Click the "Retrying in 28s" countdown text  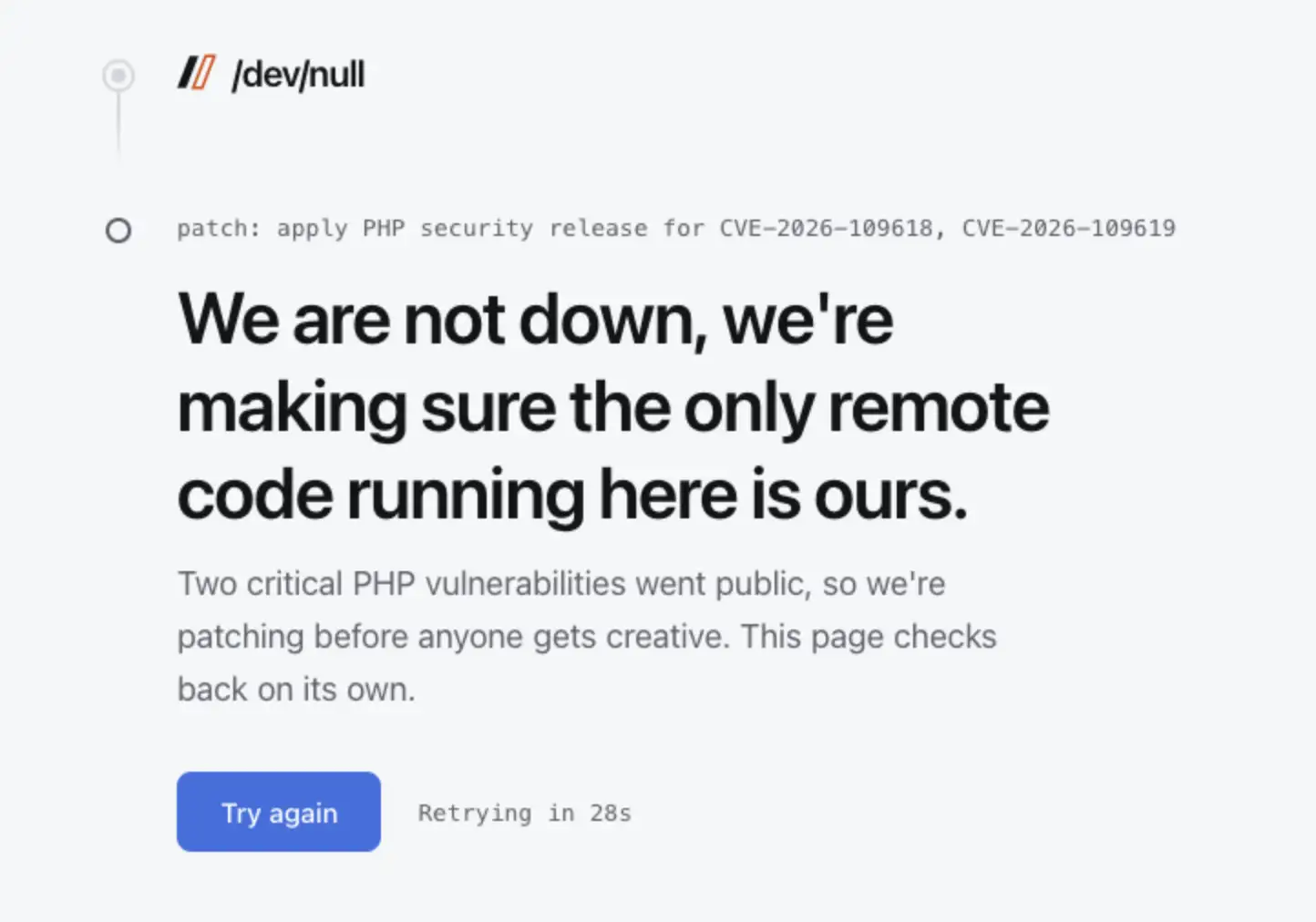point(524,813)
